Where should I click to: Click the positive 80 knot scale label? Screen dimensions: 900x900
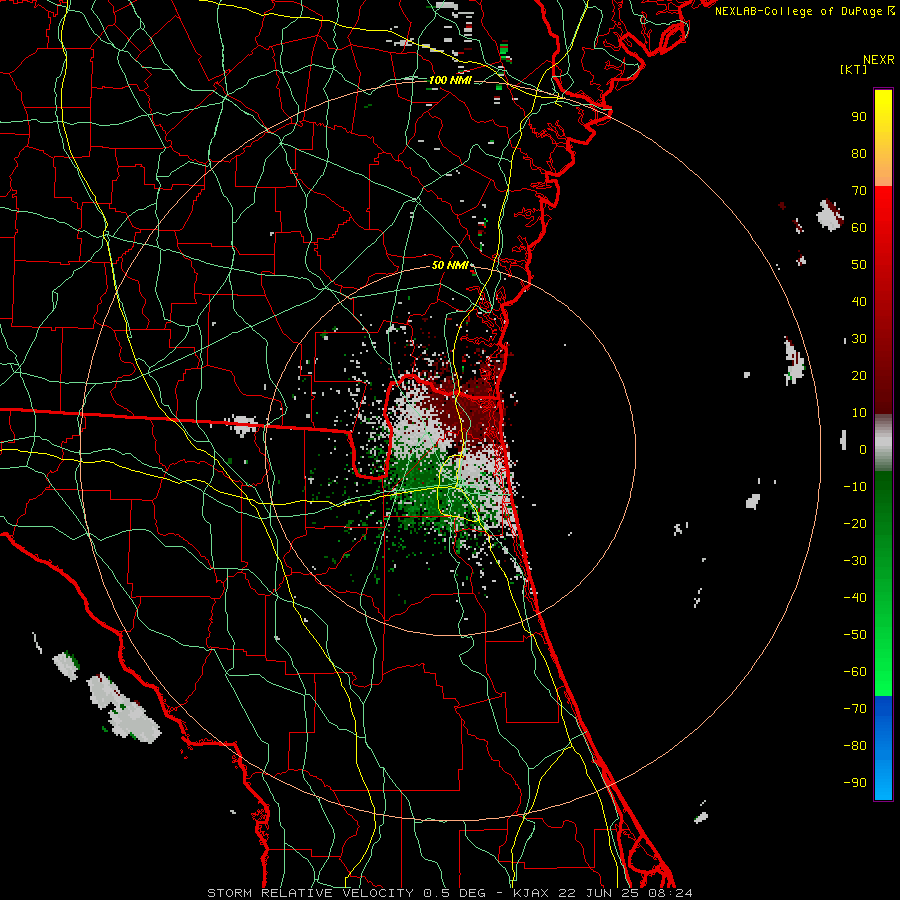click(x=859, y=154)
